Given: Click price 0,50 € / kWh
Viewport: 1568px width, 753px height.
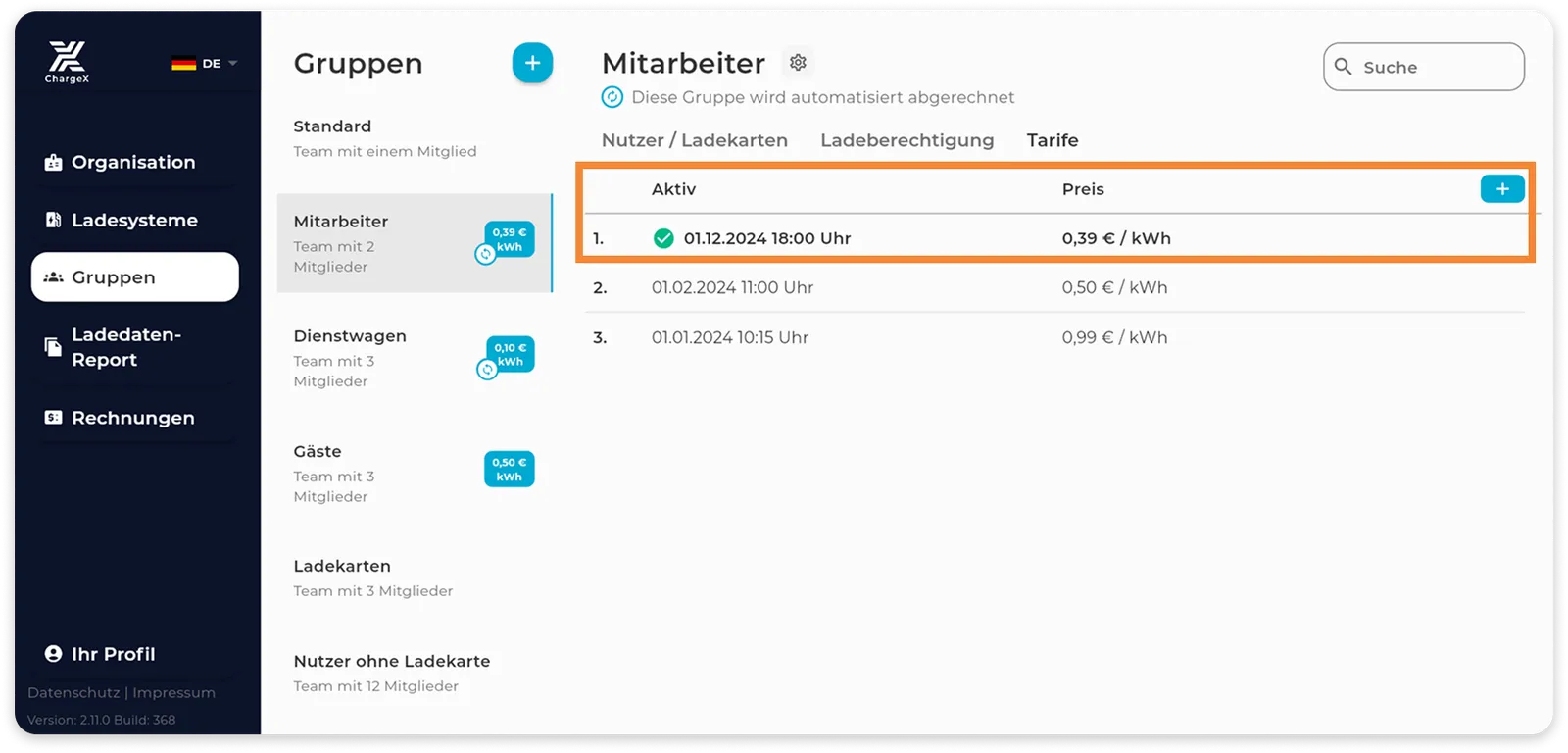Looking at the screenshot, I should click(x=1114, y=288).
